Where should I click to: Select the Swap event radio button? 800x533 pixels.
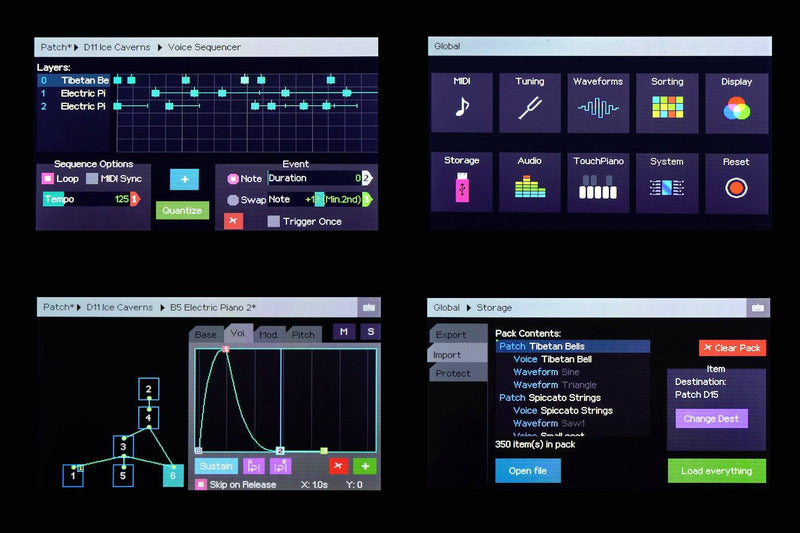[x=232, y=200]
